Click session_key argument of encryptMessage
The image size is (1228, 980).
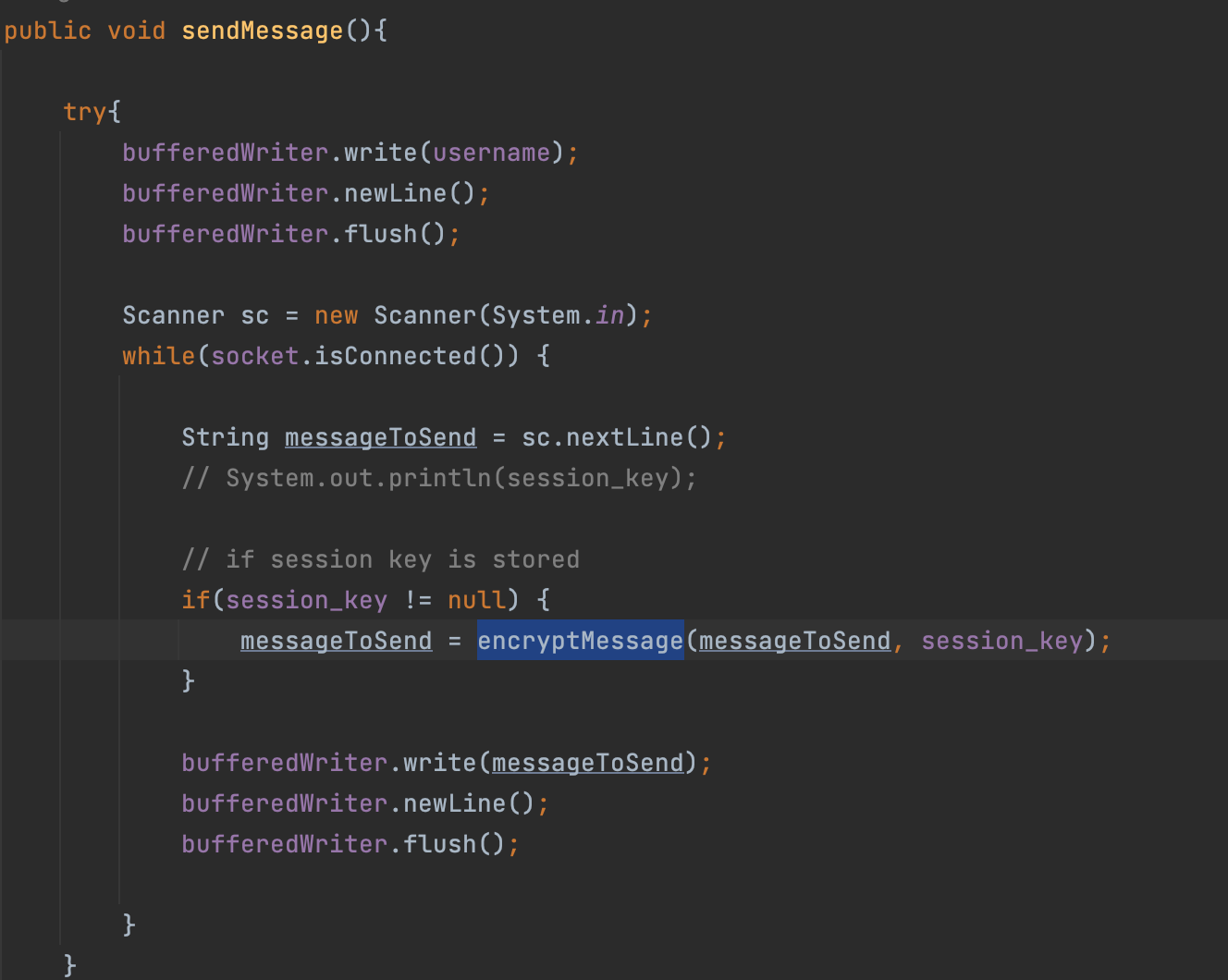click(x=1002, y=641)
